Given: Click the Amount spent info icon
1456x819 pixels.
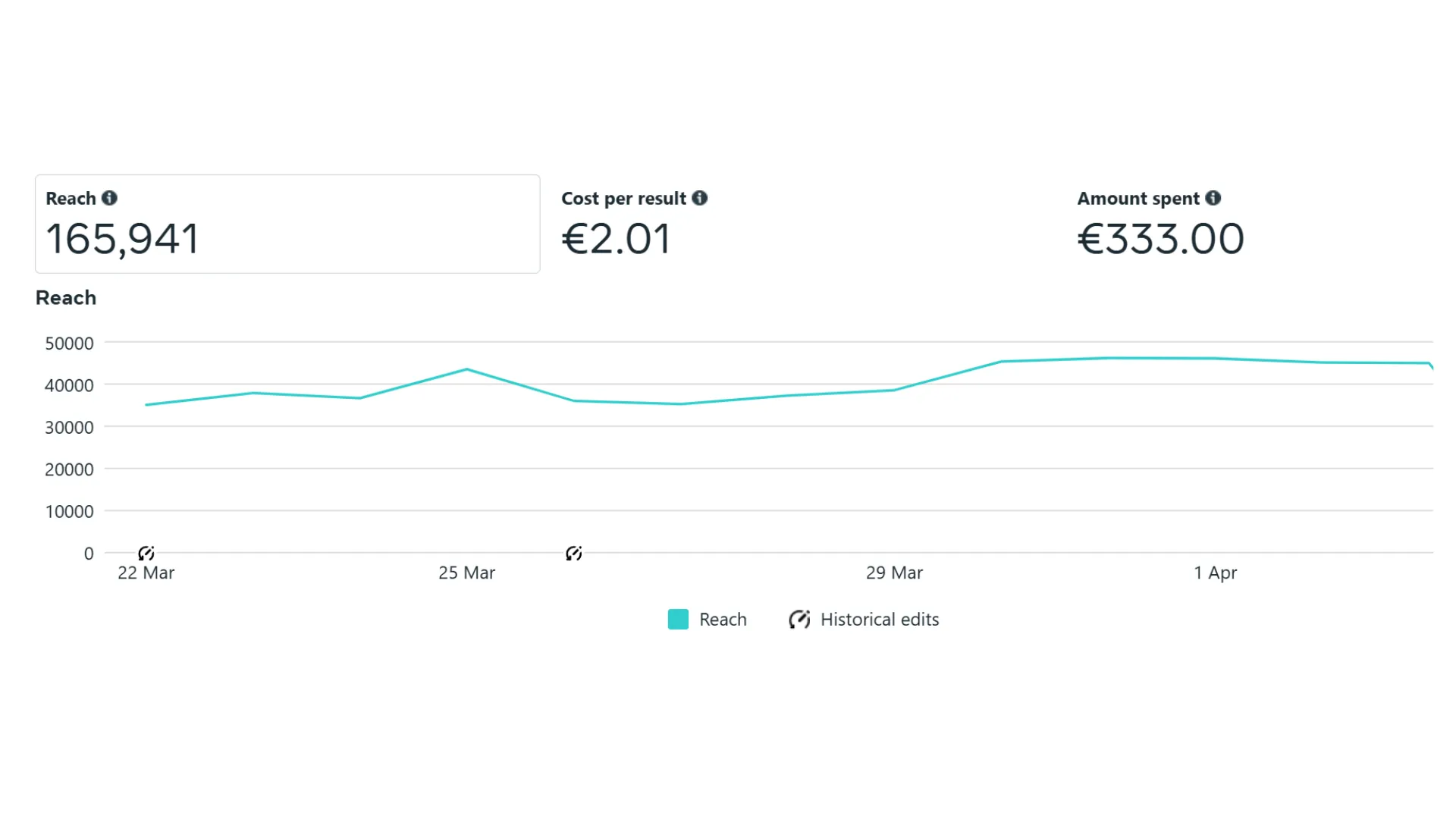Looking at the screenshot, I should 1213,198.
